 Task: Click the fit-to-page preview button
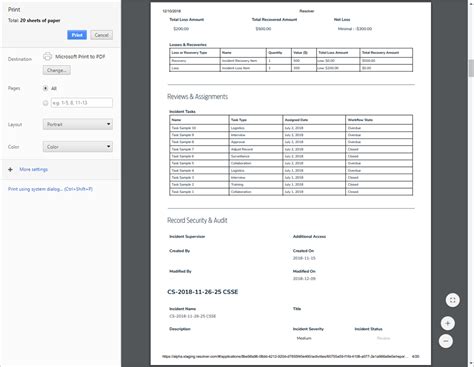[453, 300]
